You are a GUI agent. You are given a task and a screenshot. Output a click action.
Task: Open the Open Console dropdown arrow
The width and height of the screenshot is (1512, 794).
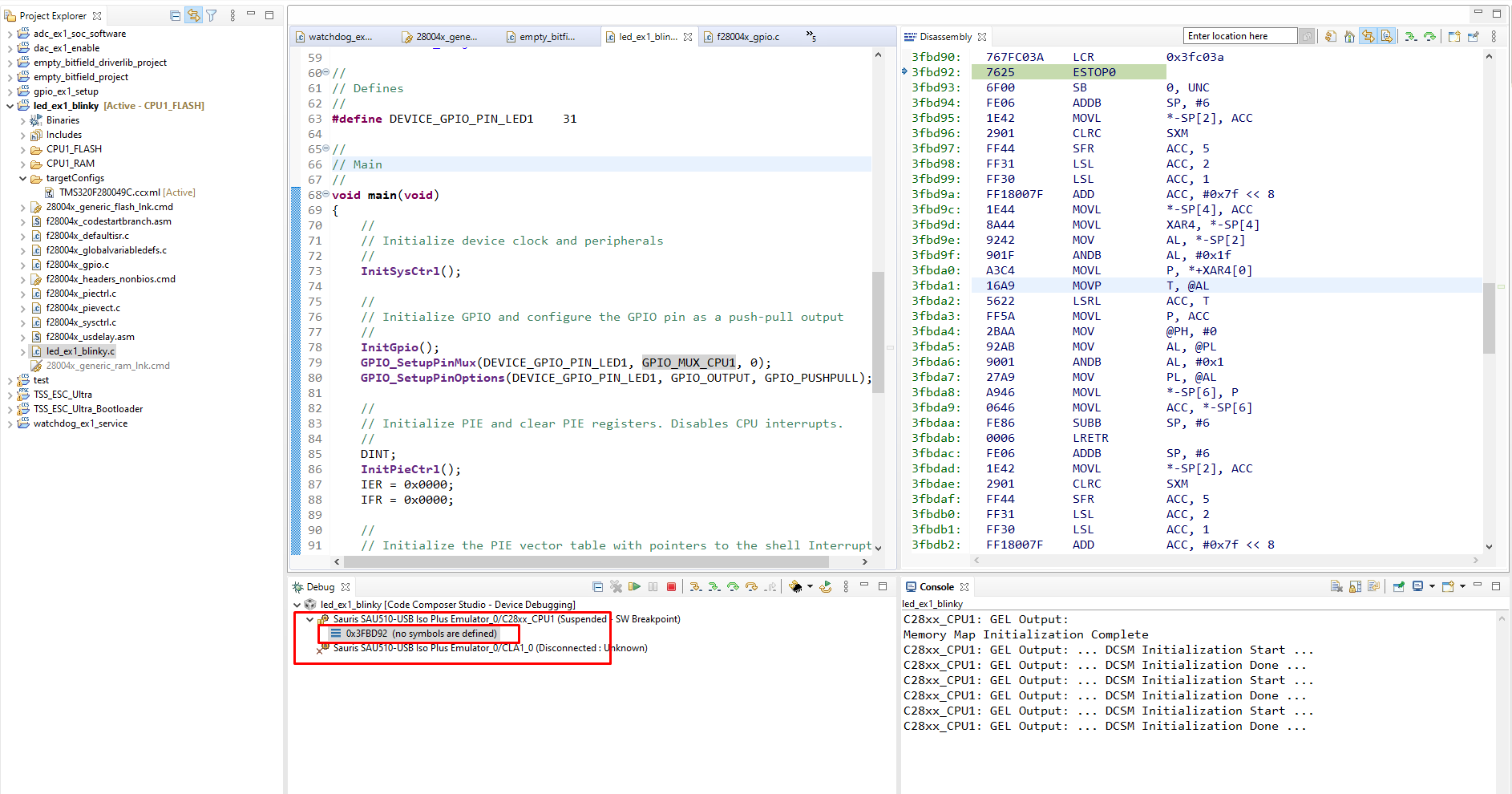point(1462,586)
